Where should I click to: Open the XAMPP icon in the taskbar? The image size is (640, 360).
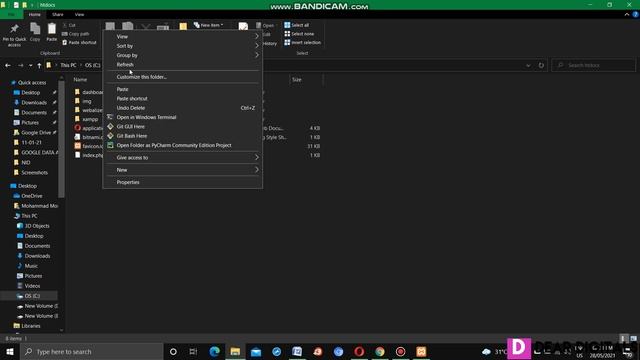click(421, 351)
